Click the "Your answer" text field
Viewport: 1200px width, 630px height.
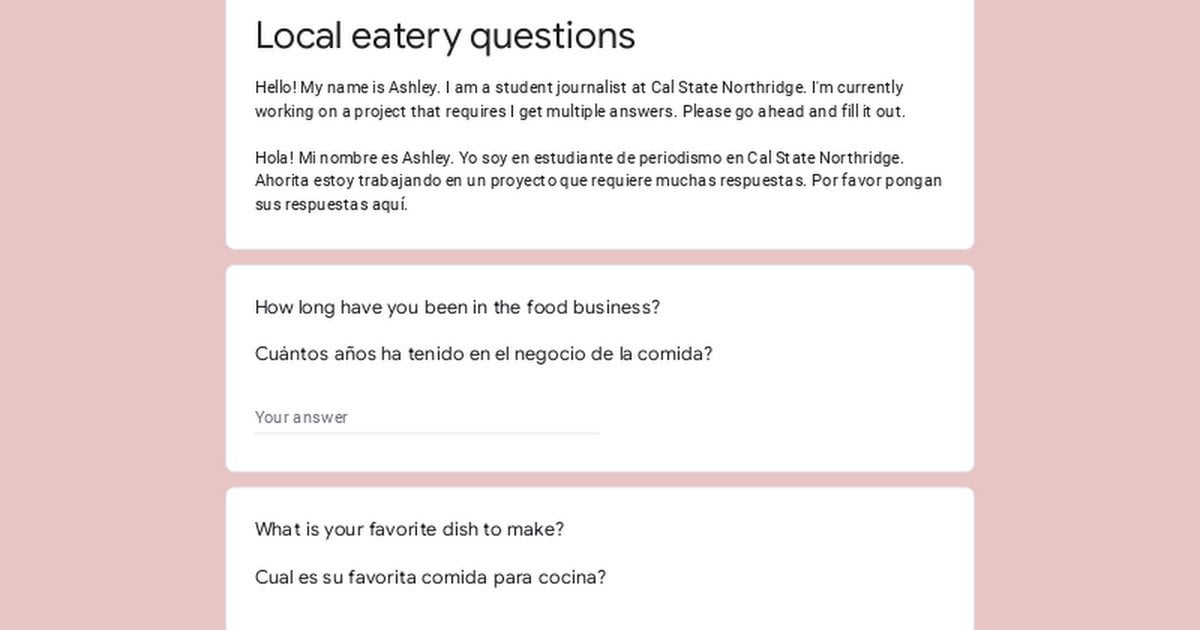(x=426, y=417)
